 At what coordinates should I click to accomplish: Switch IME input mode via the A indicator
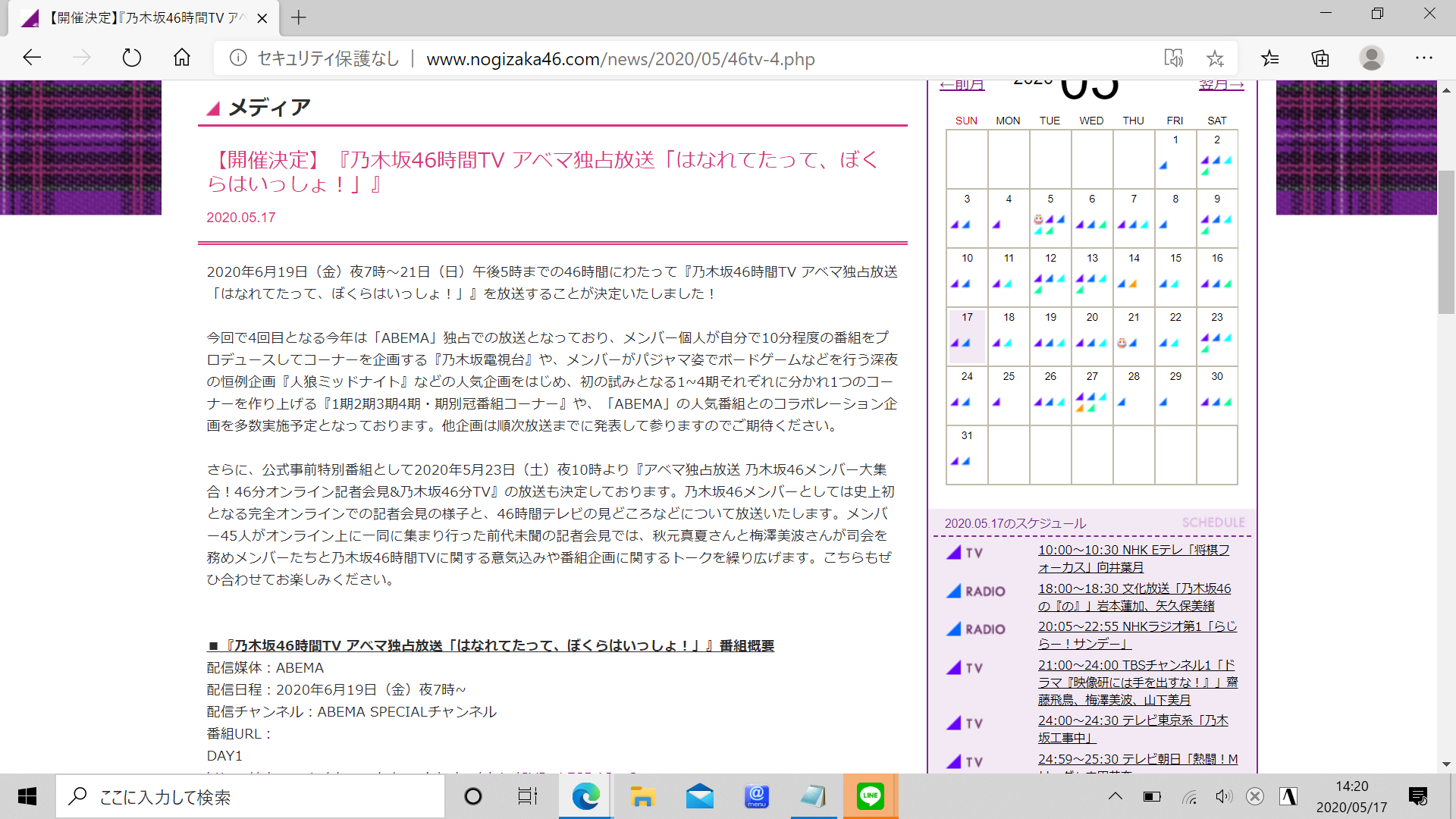(1289, 796)
